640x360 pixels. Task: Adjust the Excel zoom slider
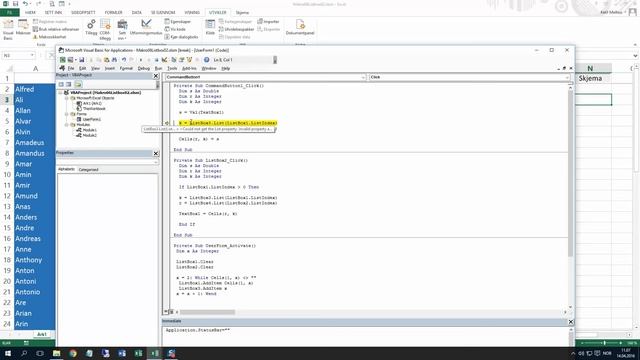(x=604, y=343)
